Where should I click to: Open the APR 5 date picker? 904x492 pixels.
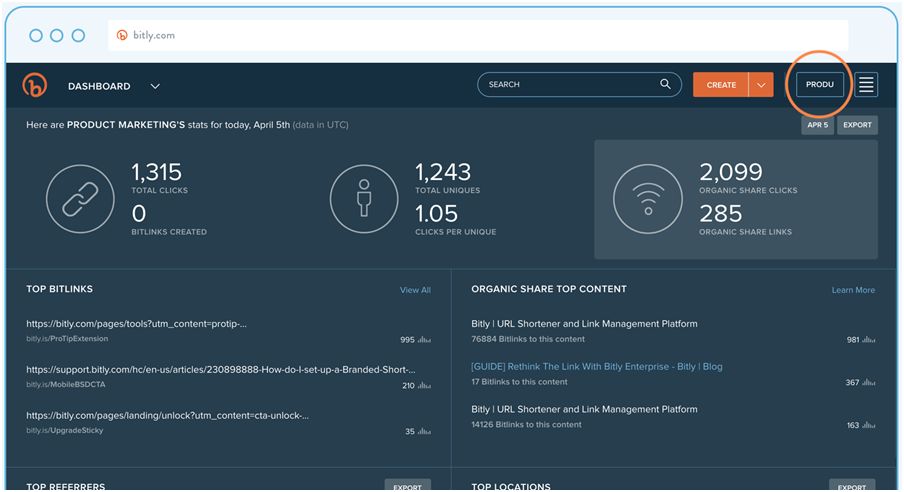coord(817,126)
